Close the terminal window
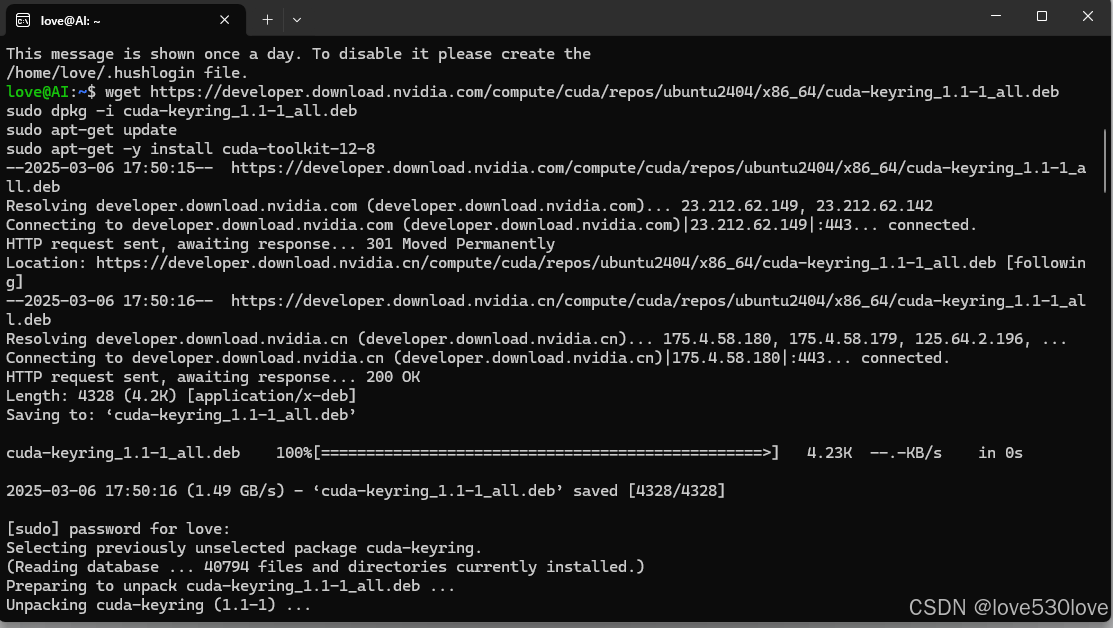The image size is (1113, 628). 1087,16
